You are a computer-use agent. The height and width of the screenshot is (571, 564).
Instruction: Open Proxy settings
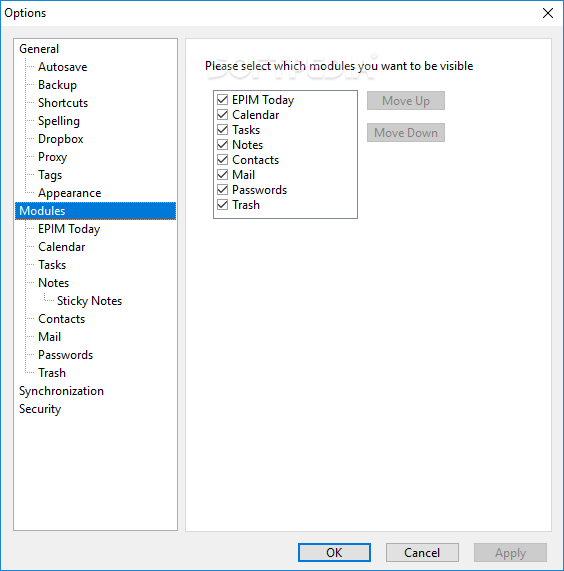(53, 157)
